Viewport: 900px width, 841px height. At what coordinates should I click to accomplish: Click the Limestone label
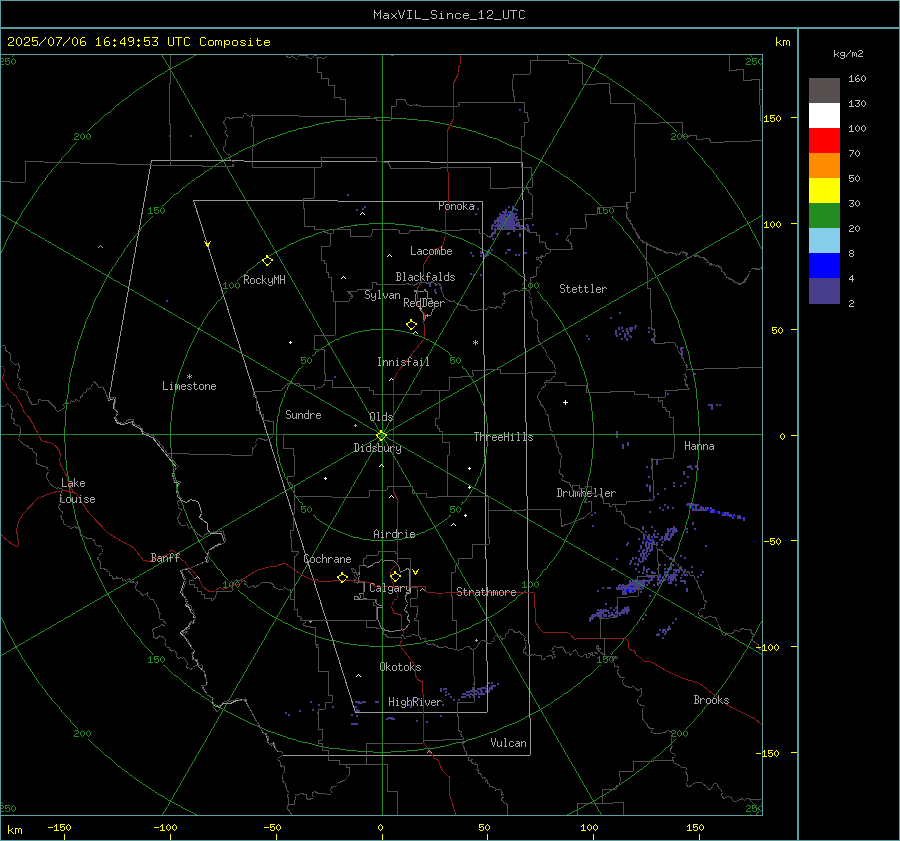pyautogui.click(x=189, y=386)
